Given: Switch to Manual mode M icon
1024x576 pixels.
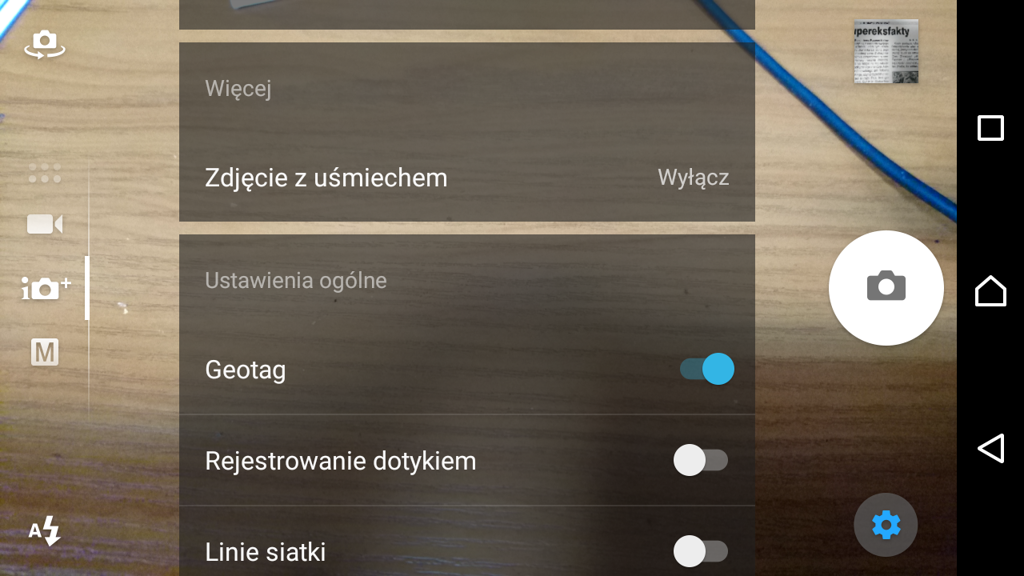Looking at the screenshot, I should pos(44,352).
